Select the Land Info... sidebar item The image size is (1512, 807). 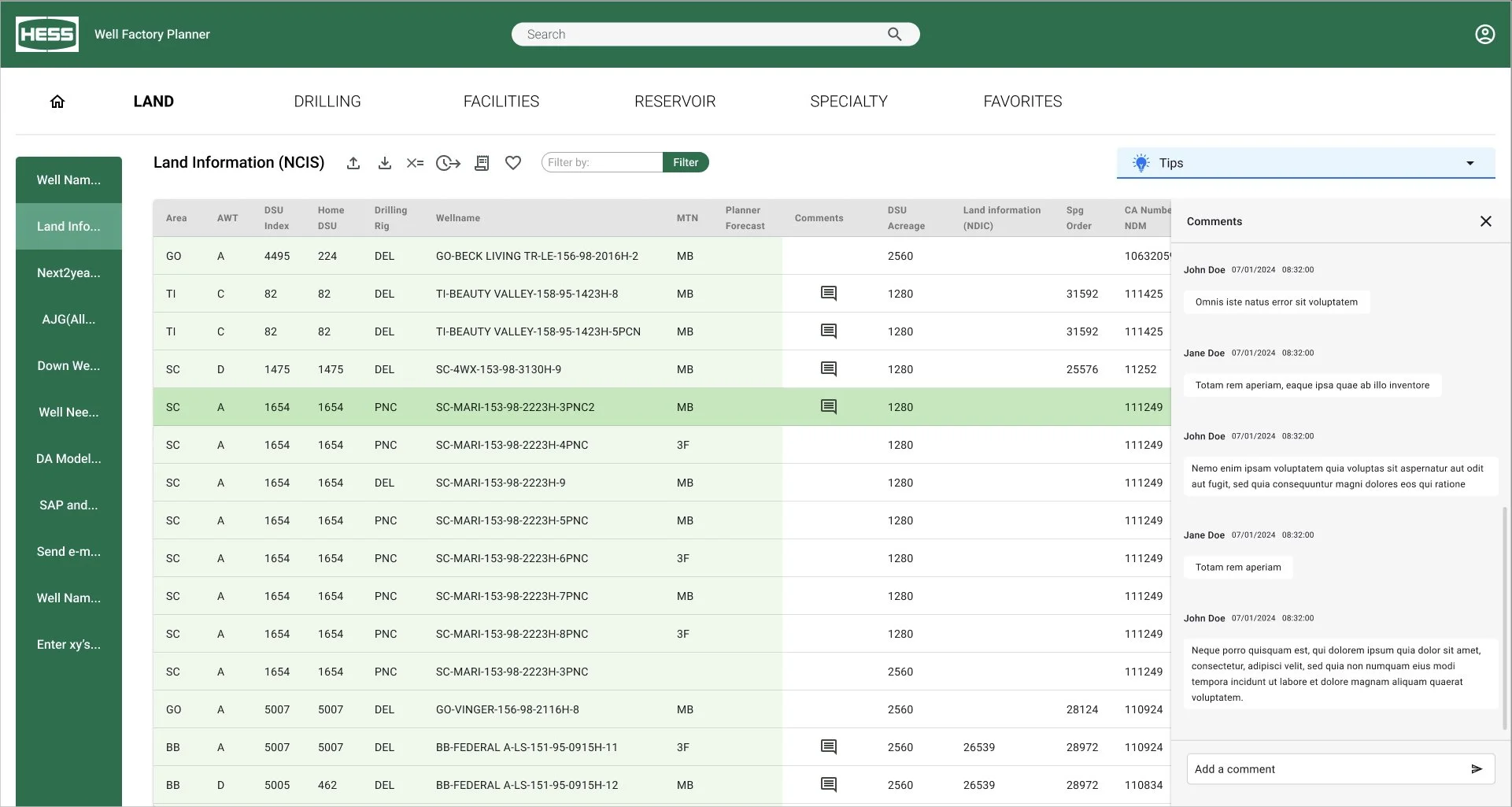coord(68,227)
